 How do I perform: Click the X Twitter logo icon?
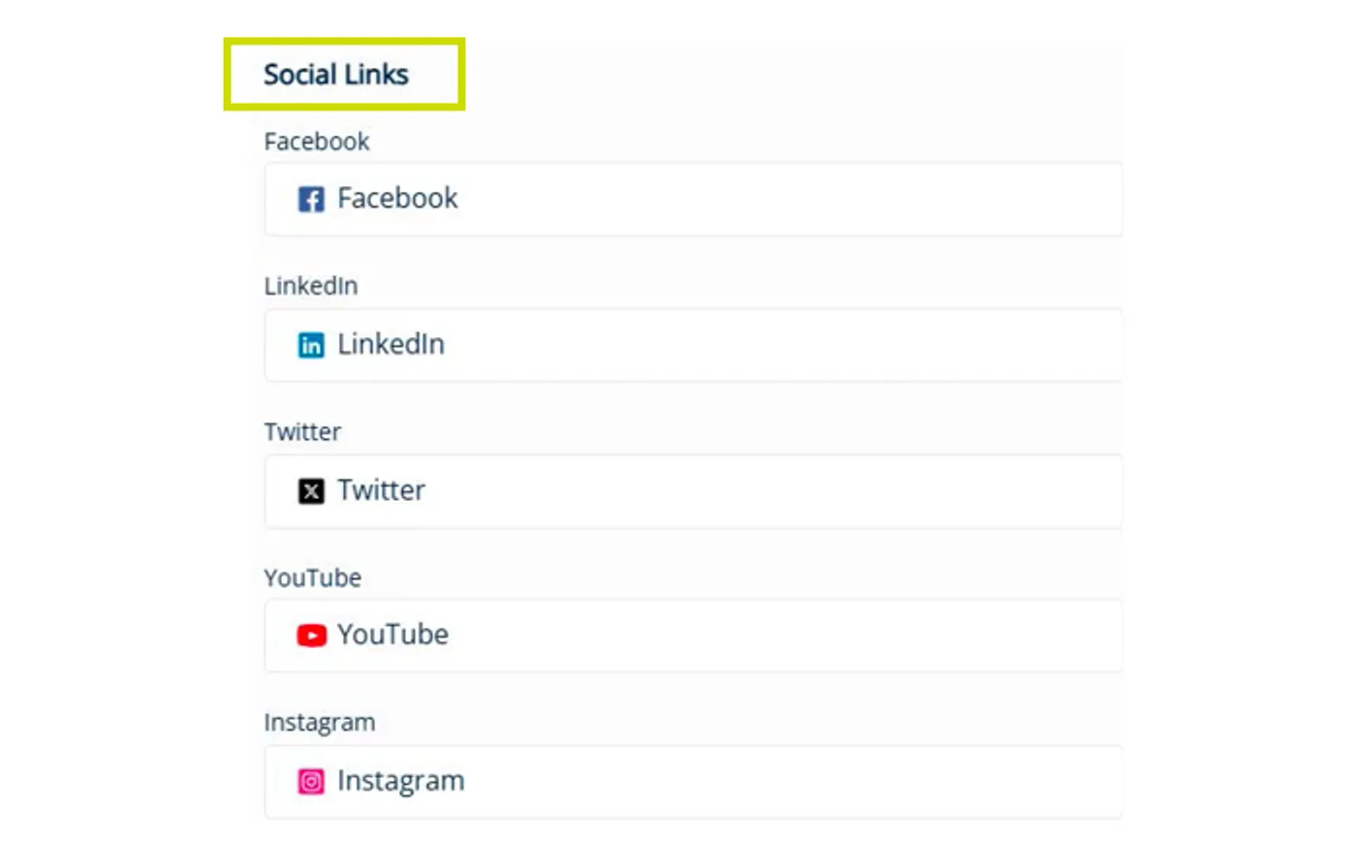[311, 491]
